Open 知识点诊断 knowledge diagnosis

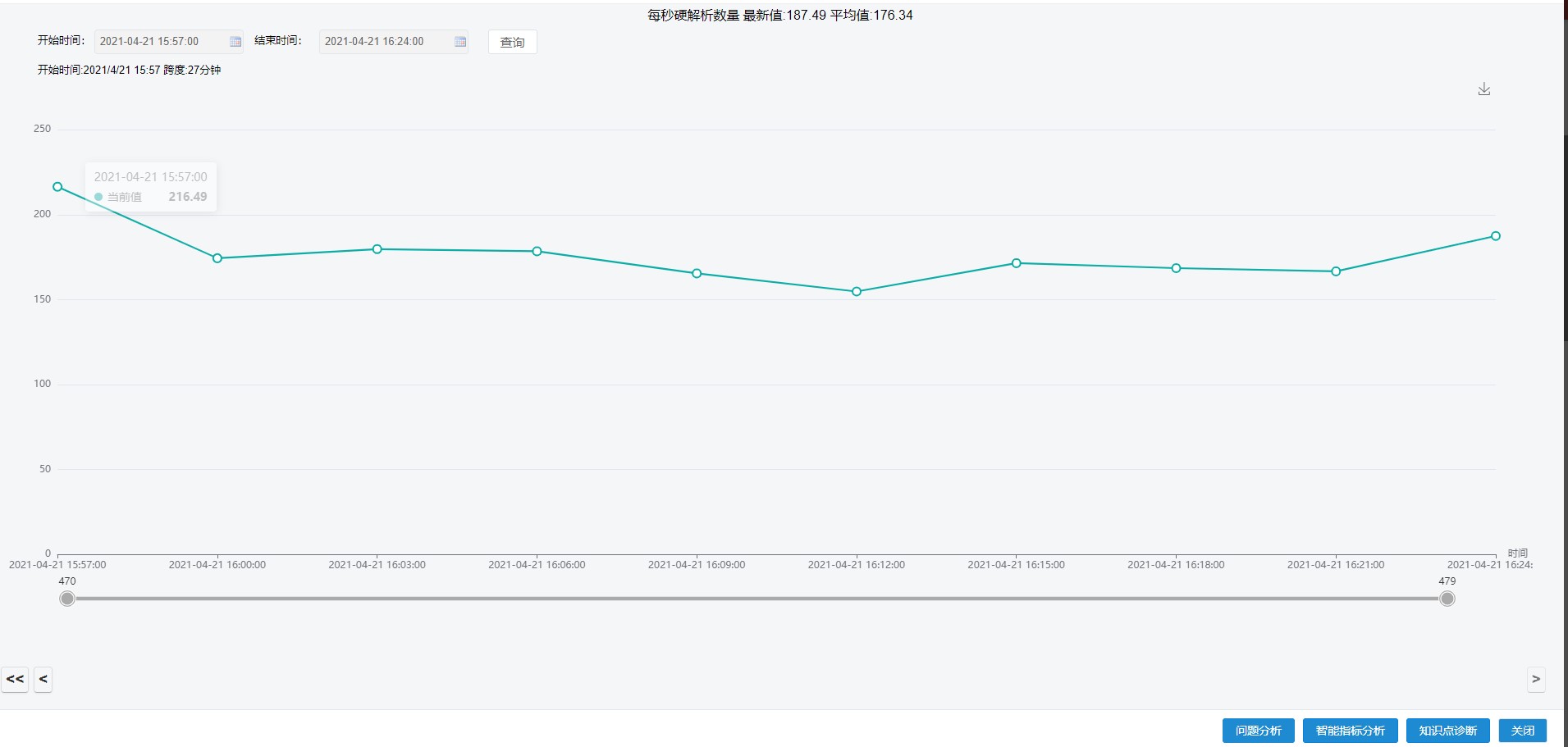(x=1447, y=731)
